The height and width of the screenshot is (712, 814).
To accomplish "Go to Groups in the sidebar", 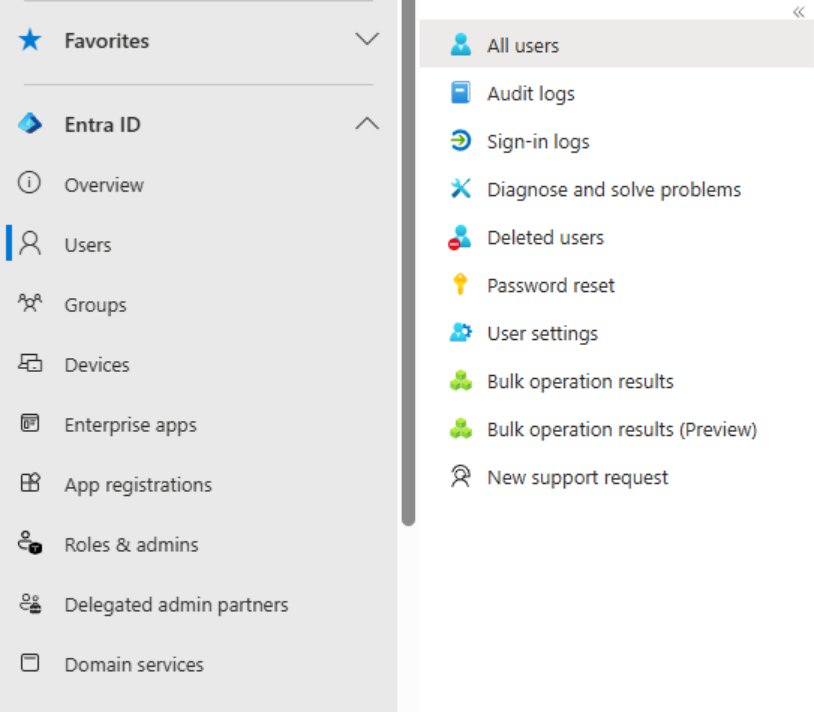I will point(95,305).
